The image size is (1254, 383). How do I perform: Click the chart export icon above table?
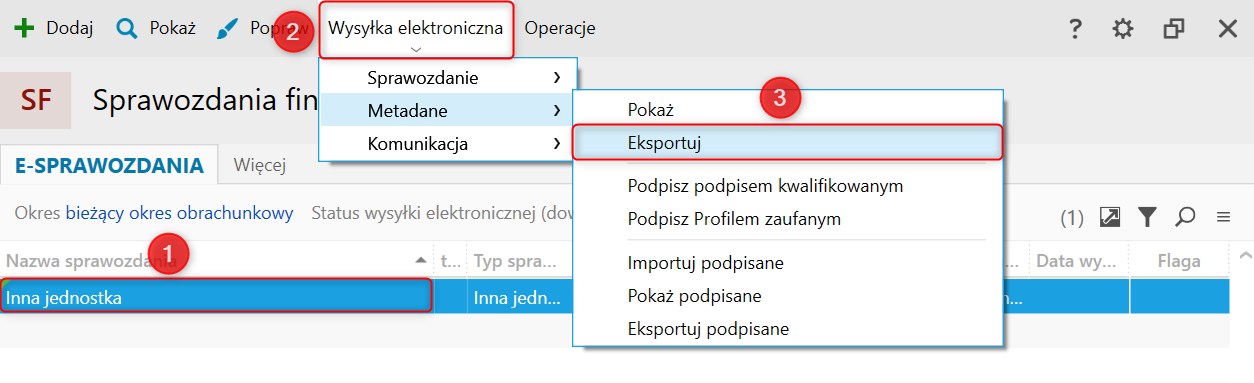[1110, 216]
